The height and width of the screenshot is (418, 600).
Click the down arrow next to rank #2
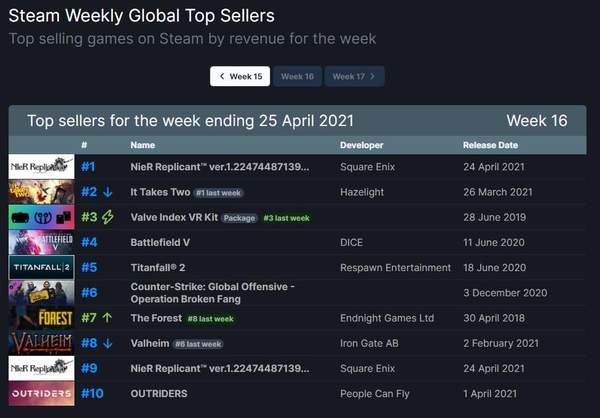108,192
